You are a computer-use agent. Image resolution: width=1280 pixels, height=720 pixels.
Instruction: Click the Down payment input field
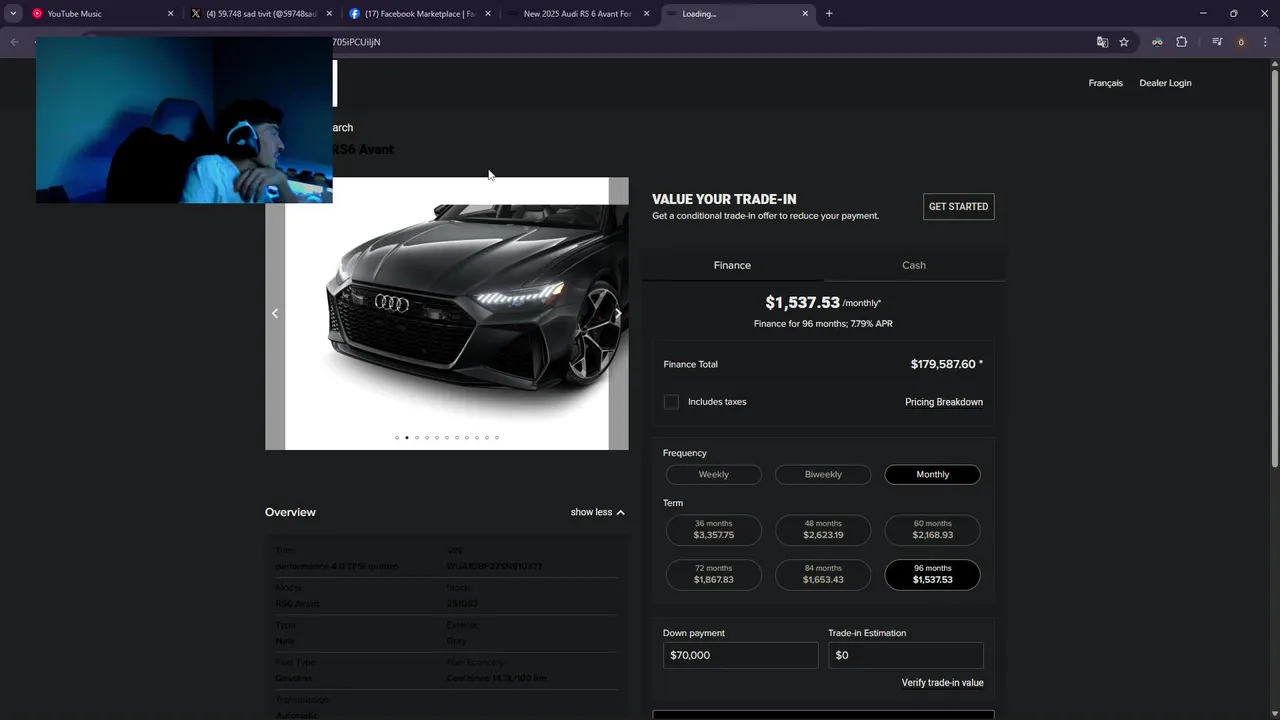tap(740, 655)
